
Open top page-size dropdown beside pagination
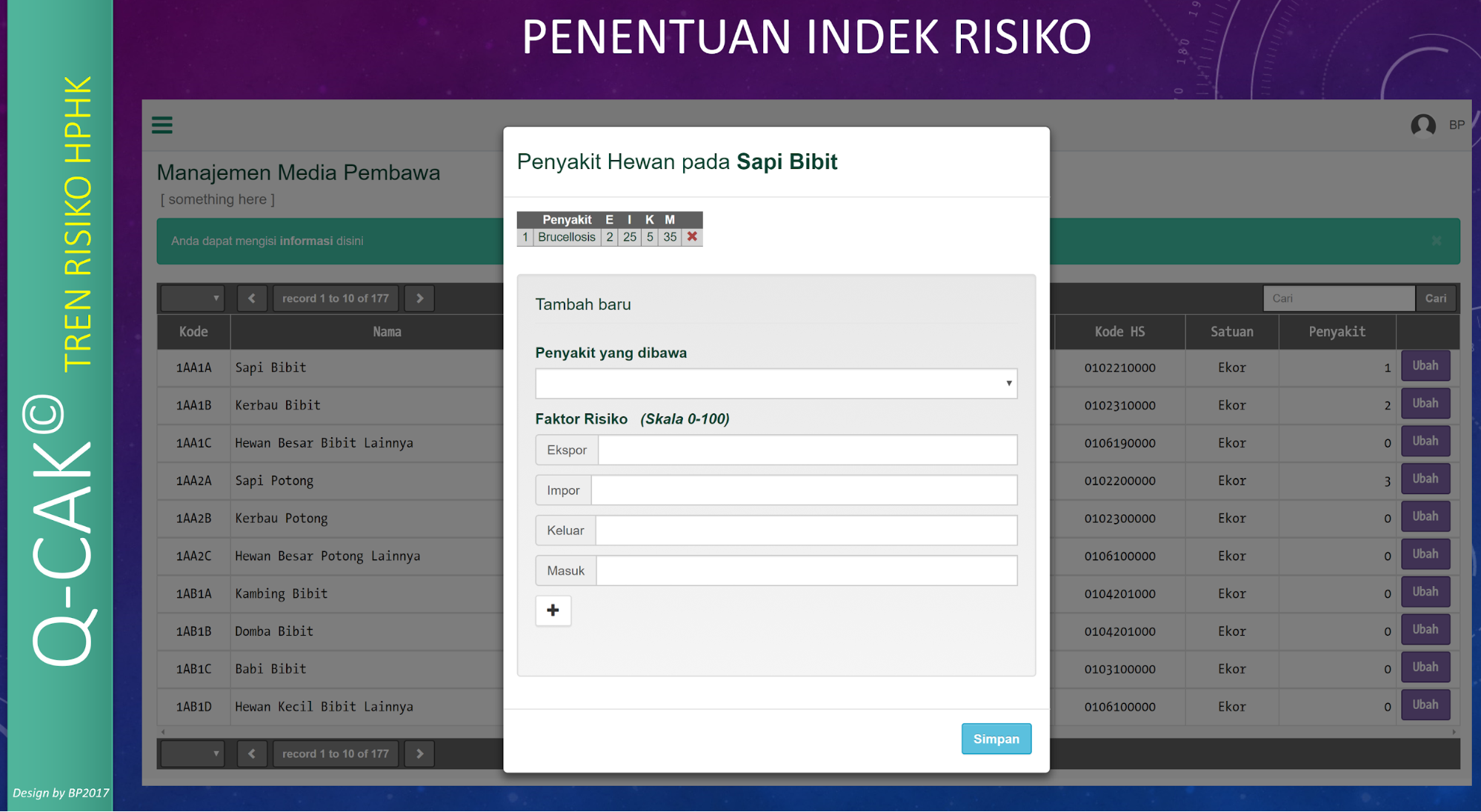pos(193,299)
